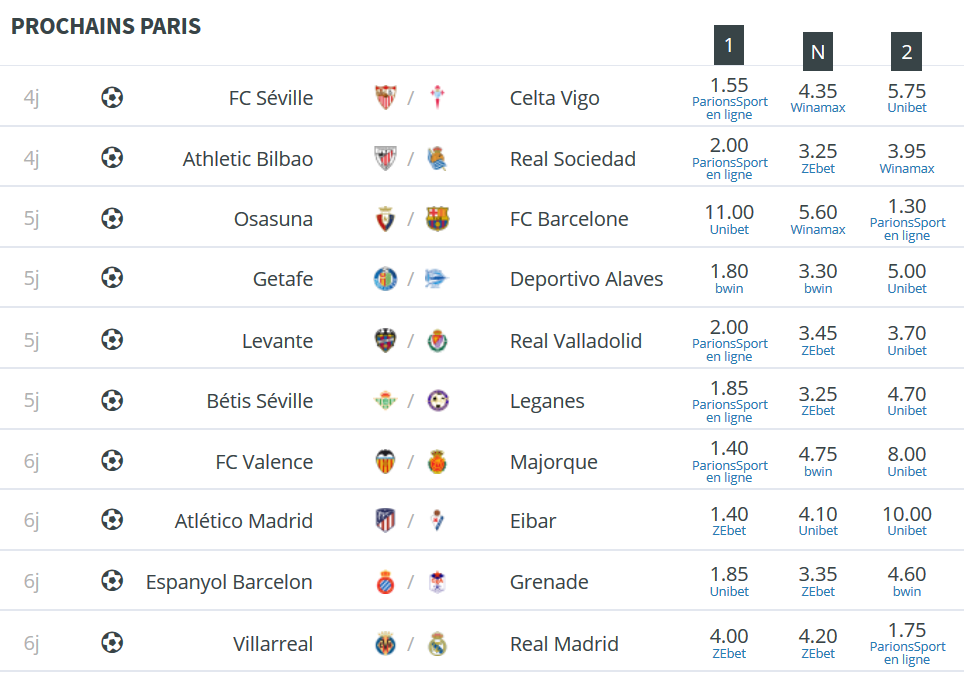
Task: Click the Real Sociedad crest
Action: [x=437, y=159]
